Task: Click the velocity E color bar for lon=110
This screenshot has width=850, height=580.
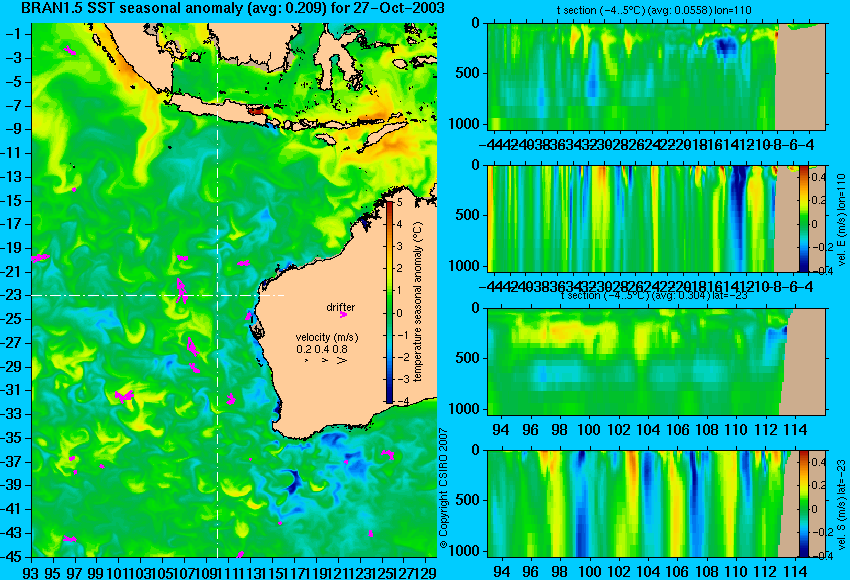Action: click(803, 218)
